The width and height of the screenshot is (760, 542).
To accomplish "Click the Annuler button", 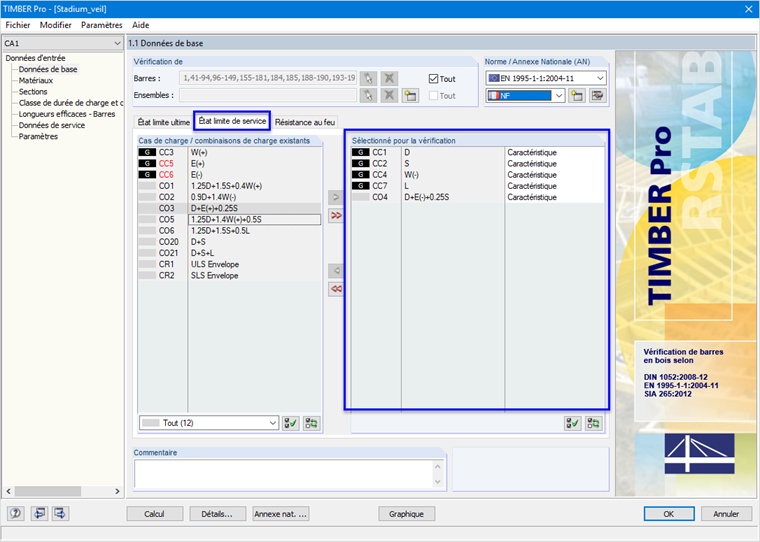I will 726,514.
